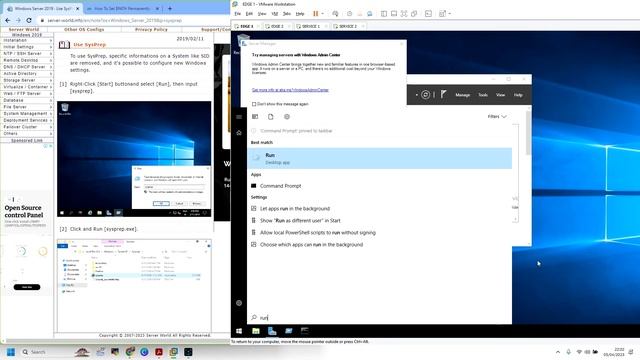Click the home icon in Start search sidebar

tap(239, 133)
